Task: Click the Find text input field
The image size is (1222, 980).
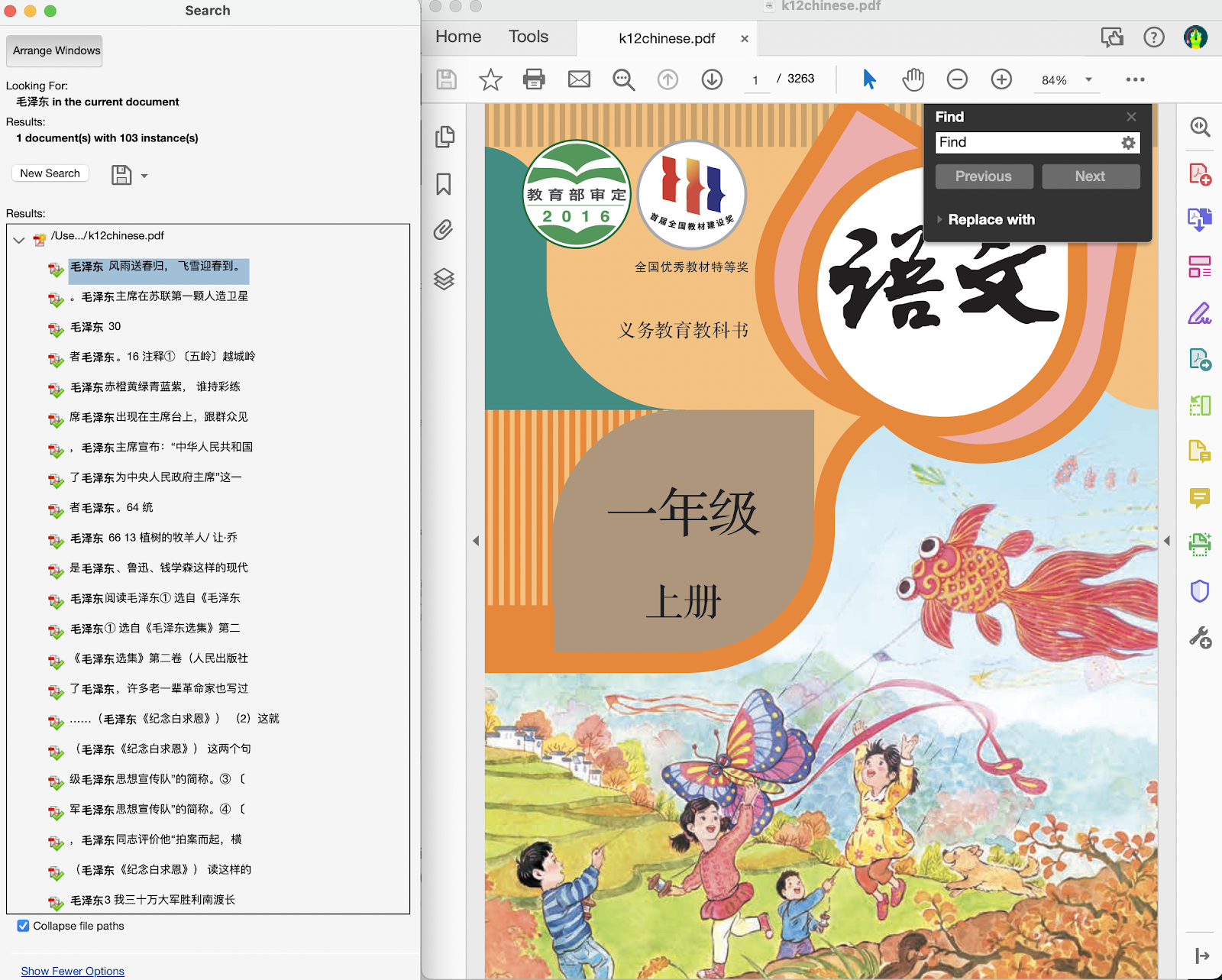Action: click(1027, 143)
